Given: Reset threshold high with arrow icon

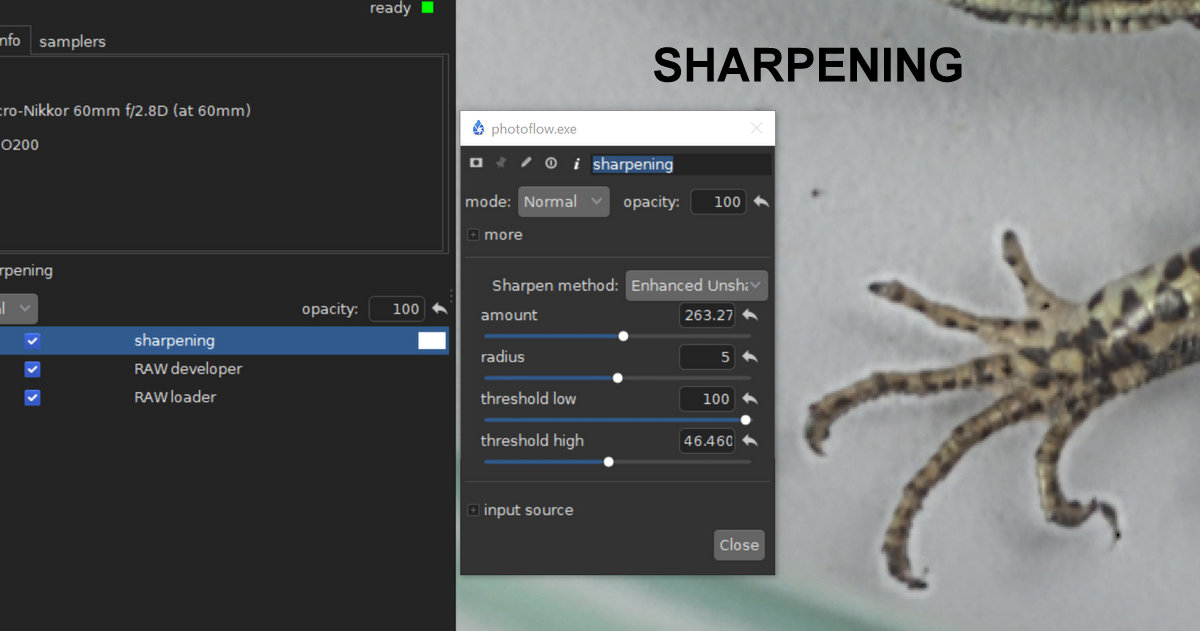Looking at the screenshot, I should pyautogui.click(x=750, y=440).
